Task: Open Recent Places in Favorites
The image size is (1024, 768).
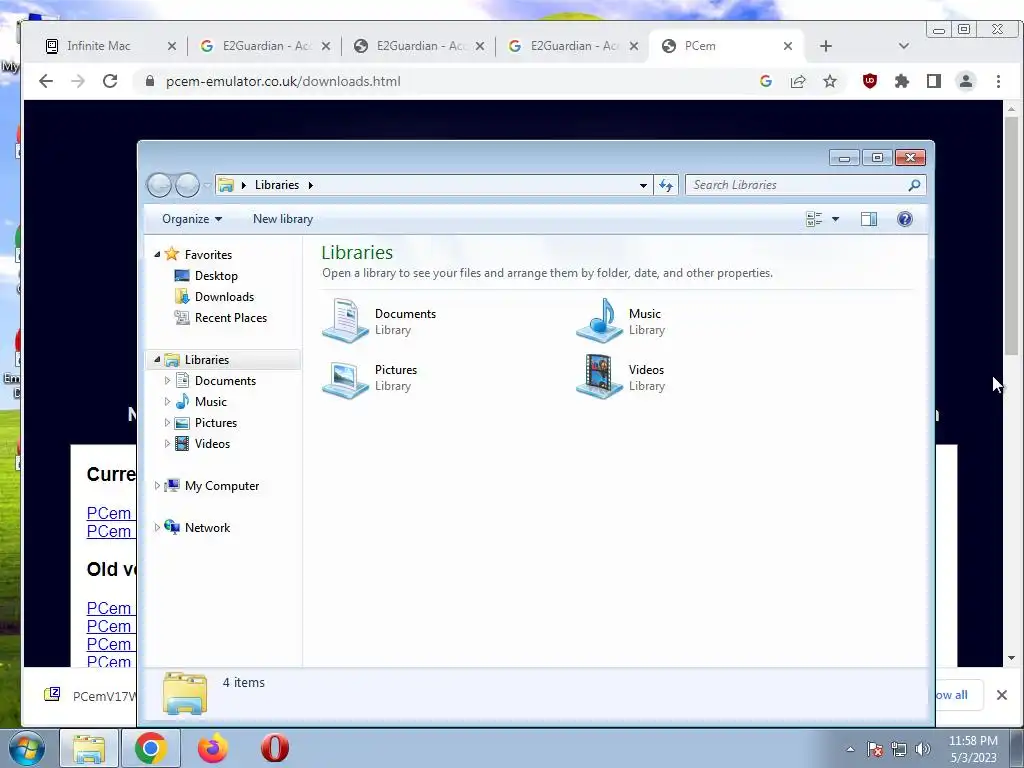Action: click(x=221, y=317)
